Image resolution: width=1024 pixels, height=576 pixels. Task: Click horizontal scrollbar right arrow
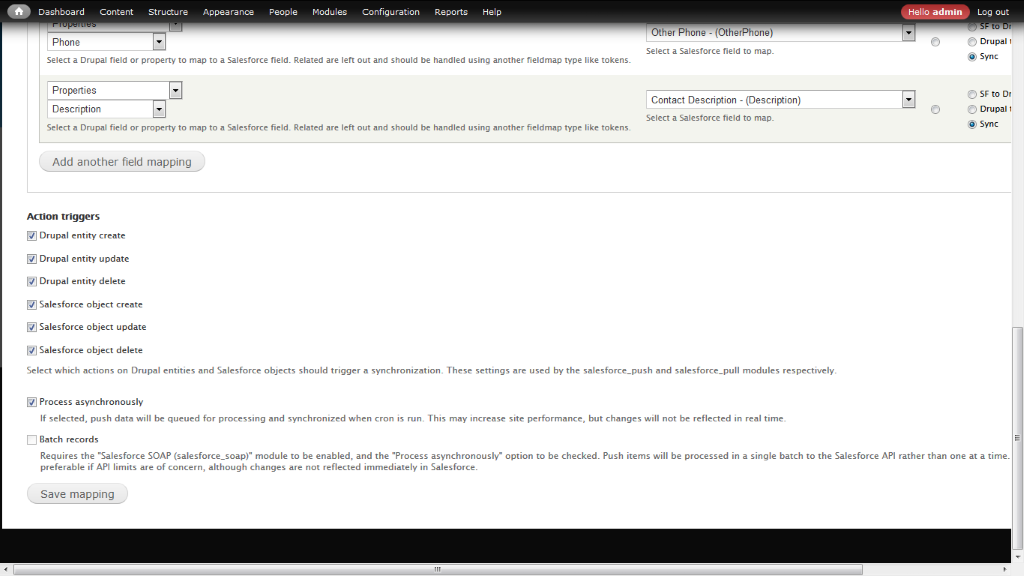tap(1006, 569)
